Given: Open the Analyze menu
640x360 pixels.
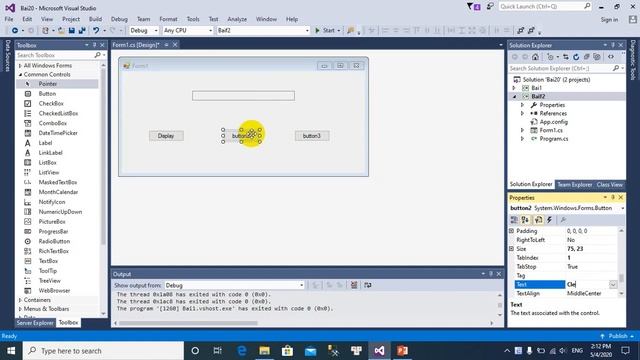Looking at the screenshot, I should pyautogui.click(x=237, y=19).
